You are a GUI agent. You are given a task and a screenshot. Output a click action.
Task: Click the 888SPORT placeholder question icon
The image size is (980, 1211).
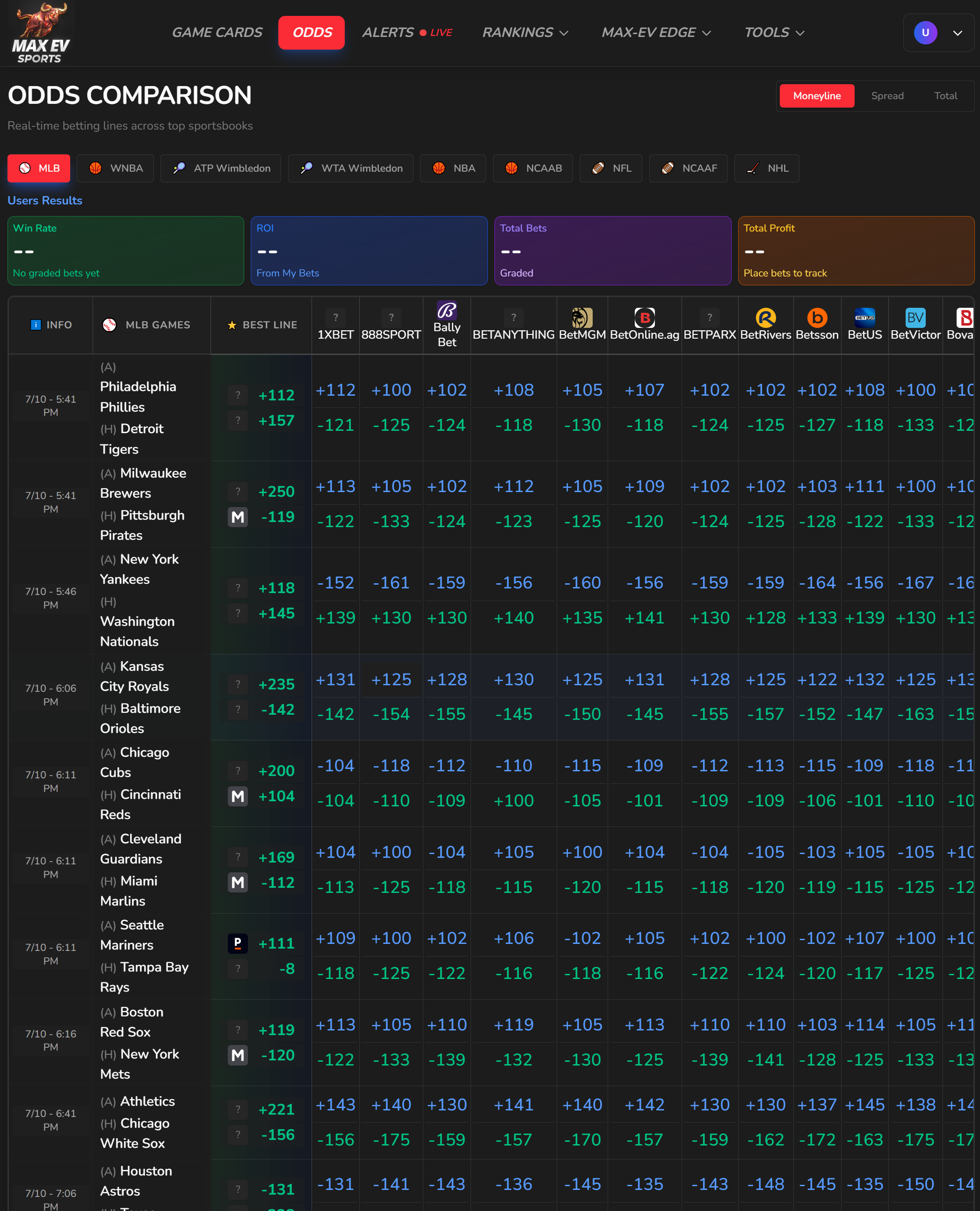point(391,317)
